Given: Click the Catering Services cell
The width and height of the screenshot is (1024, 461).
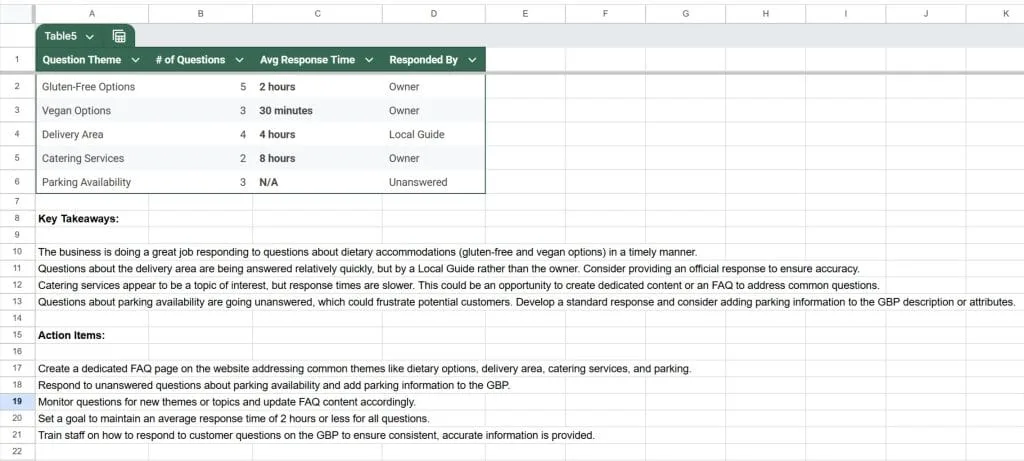Looking at the screenshot, I should coord(92,159).
